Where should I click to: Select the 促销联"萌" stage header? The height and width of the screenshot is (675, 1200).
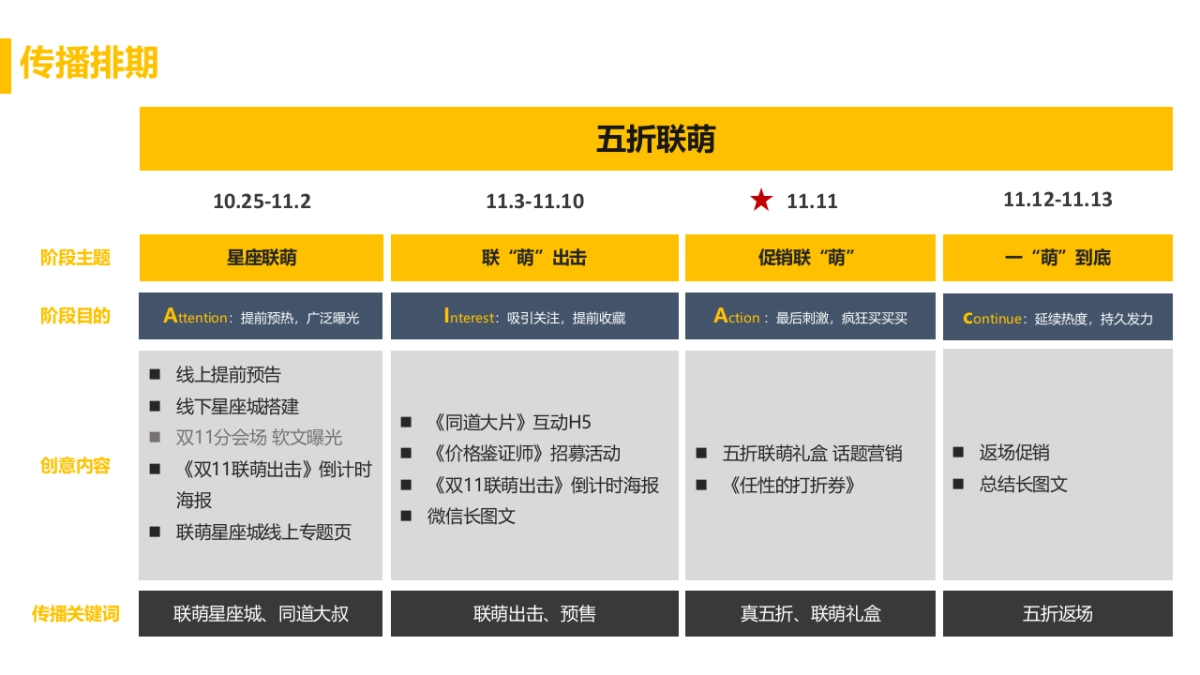tap(809, 257)
